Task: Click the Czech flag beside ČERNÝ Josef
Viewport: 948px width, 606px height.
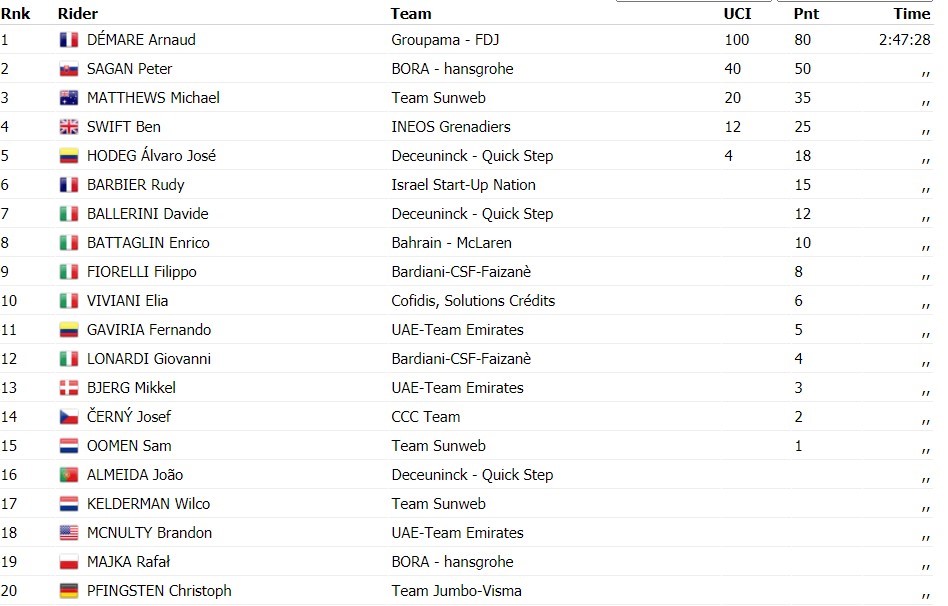Action: coord(69,417)
